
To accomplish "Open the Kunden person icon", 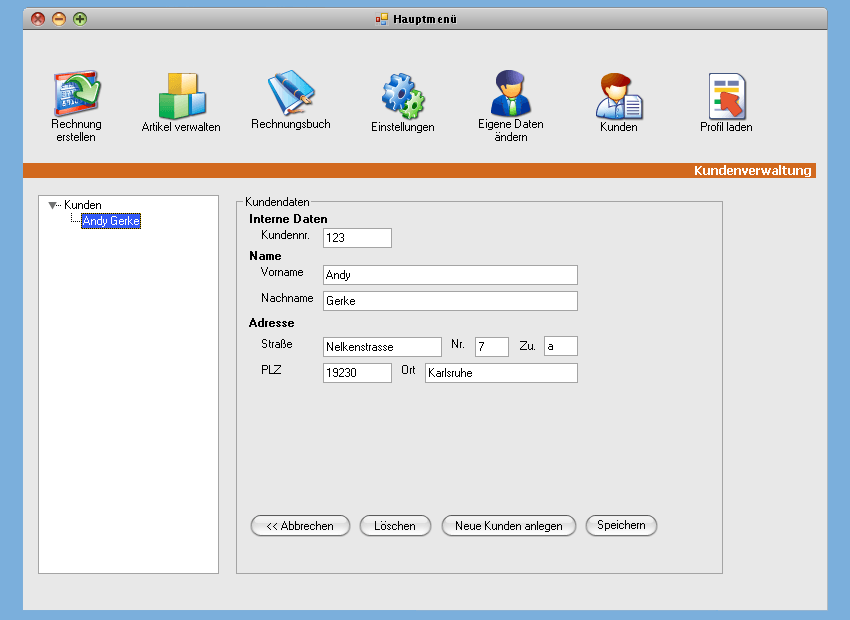I will point(619,96).
